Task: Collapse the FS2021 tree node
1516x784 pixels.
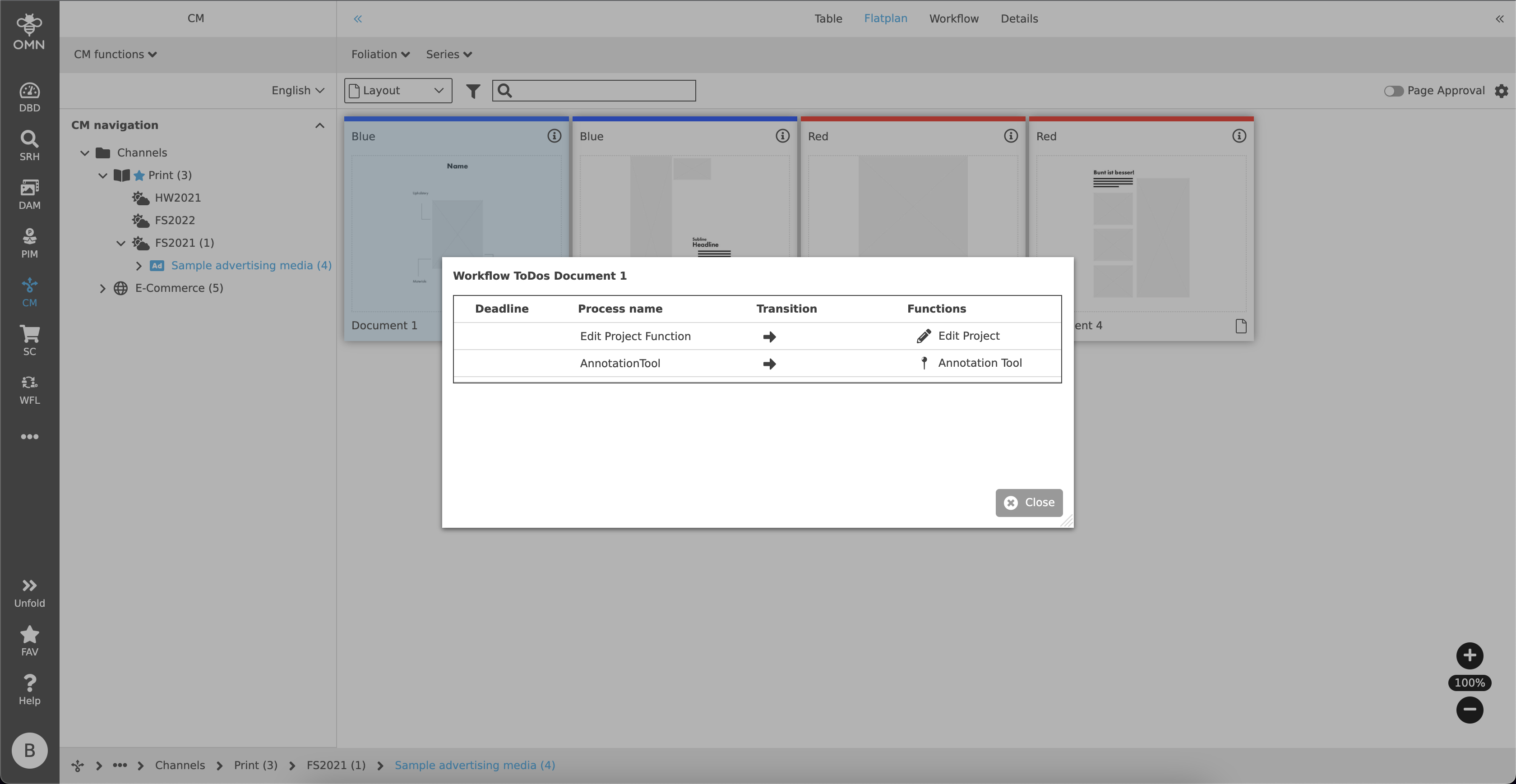Action: tap(120, 243)
